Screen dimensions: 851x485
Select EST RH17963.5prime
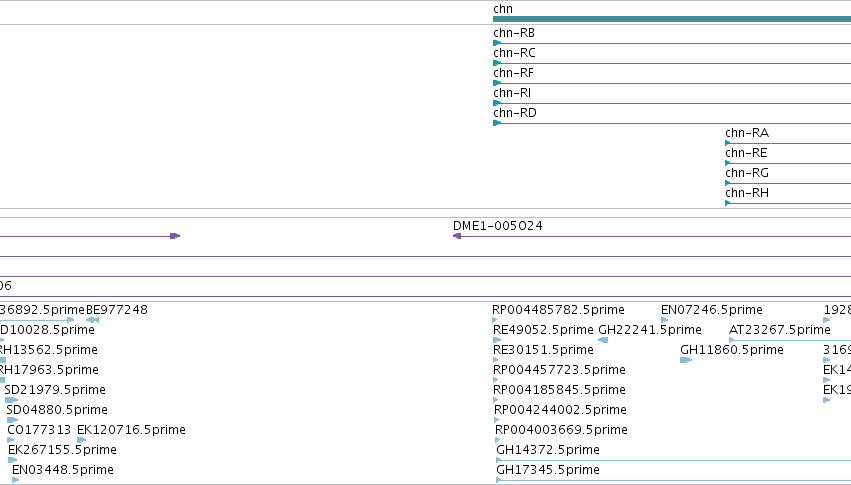[49, 370]
